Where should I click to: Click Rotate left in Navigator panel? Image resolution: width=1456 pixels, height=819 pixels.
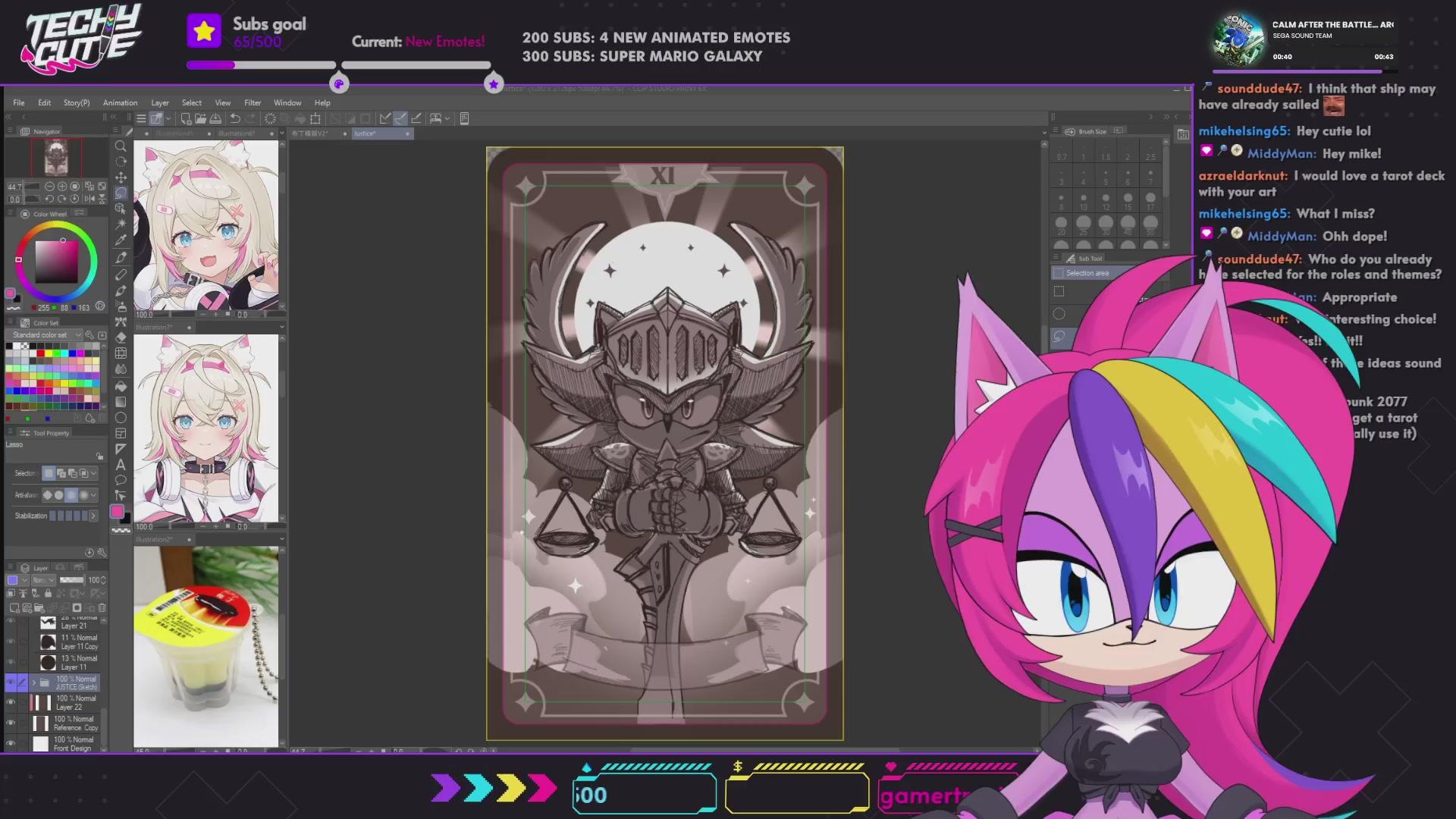coord(49,199)
